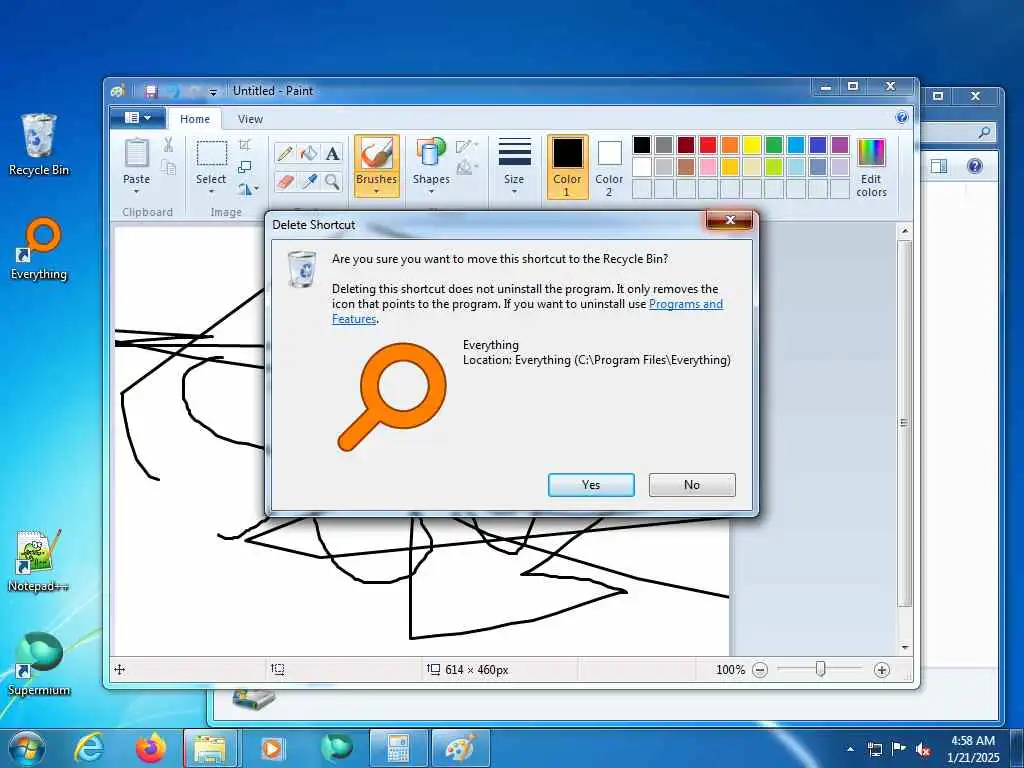The height and width of the screenshot is (768, 1024).
Task: Open Edit colors rainbow icon
Action: 871,153
